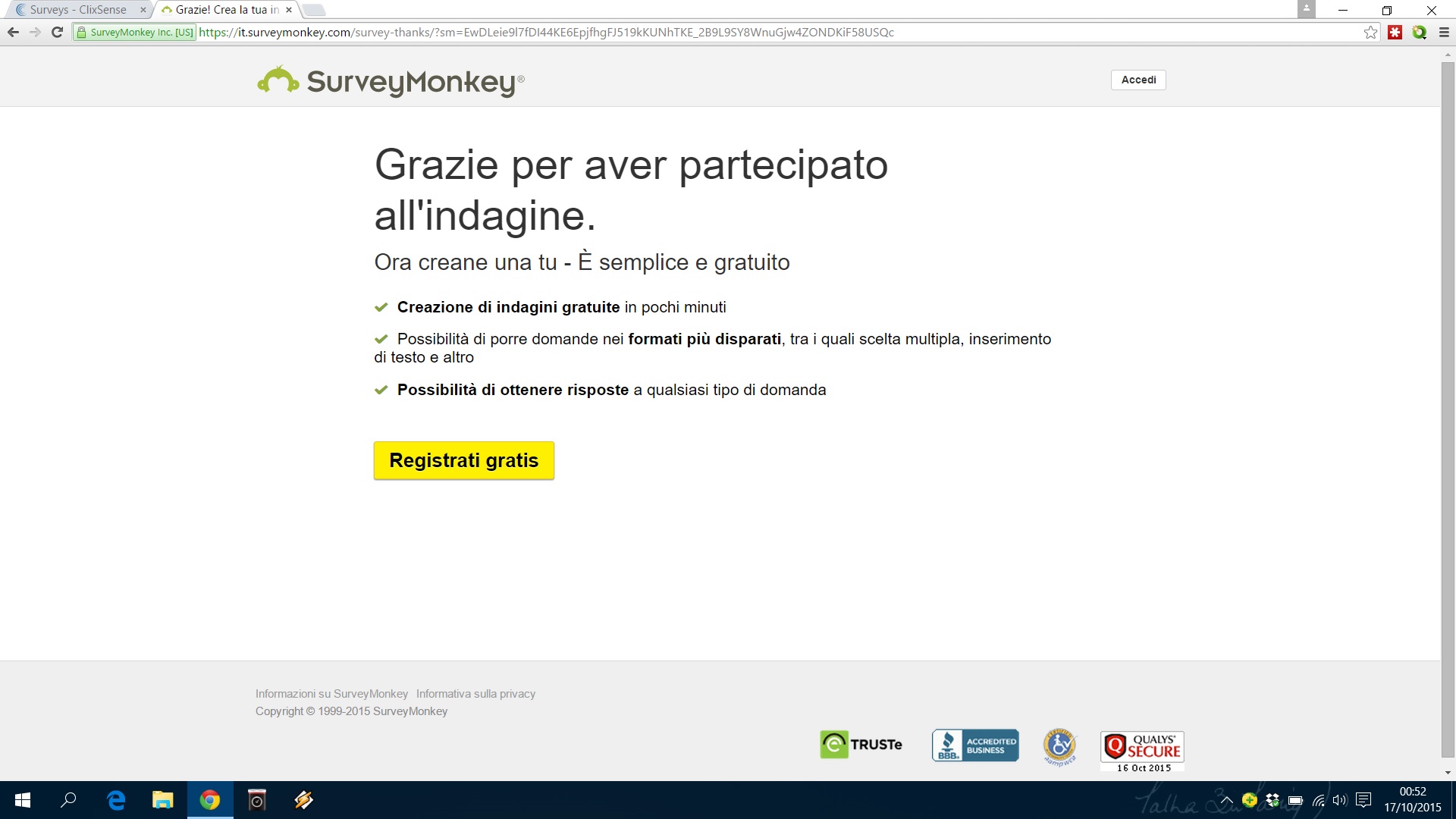Viewport: 1456px width, 819px height.
Task: Click the scrollbar down arrow
Action: click(1448, 773)
